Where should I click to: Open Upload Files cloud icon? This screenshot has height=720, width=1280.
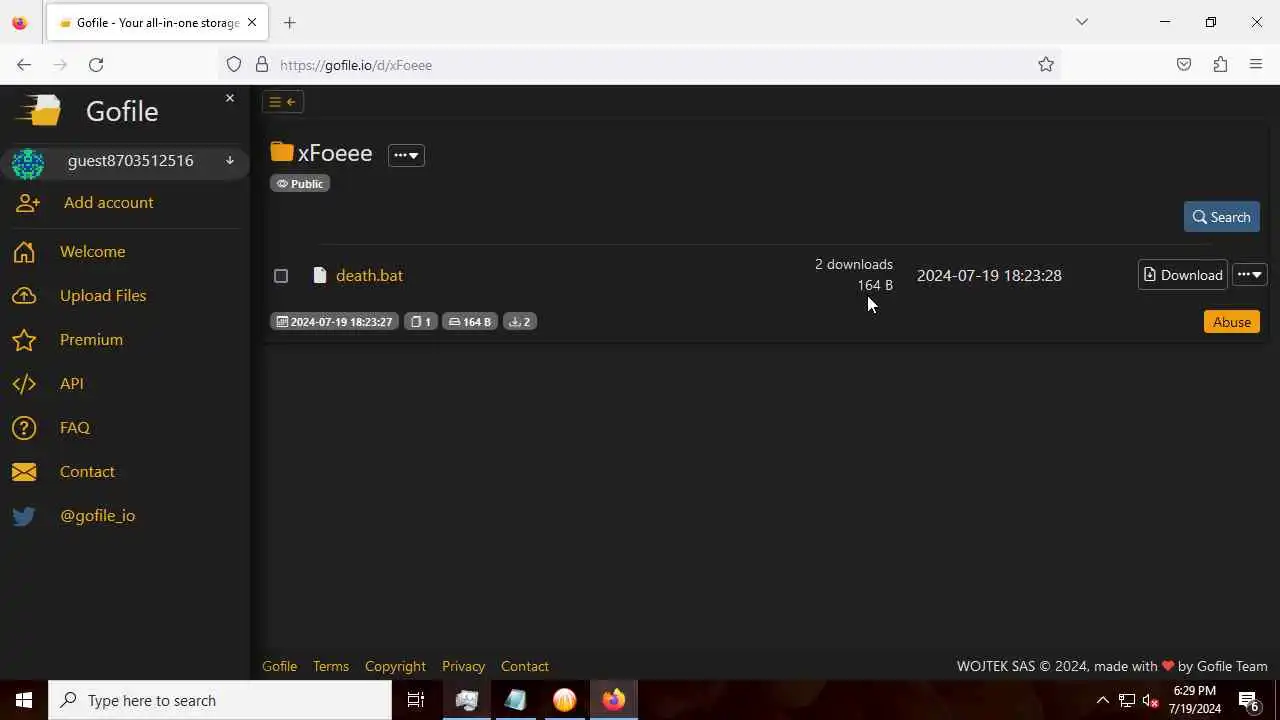tap(24, 296)
